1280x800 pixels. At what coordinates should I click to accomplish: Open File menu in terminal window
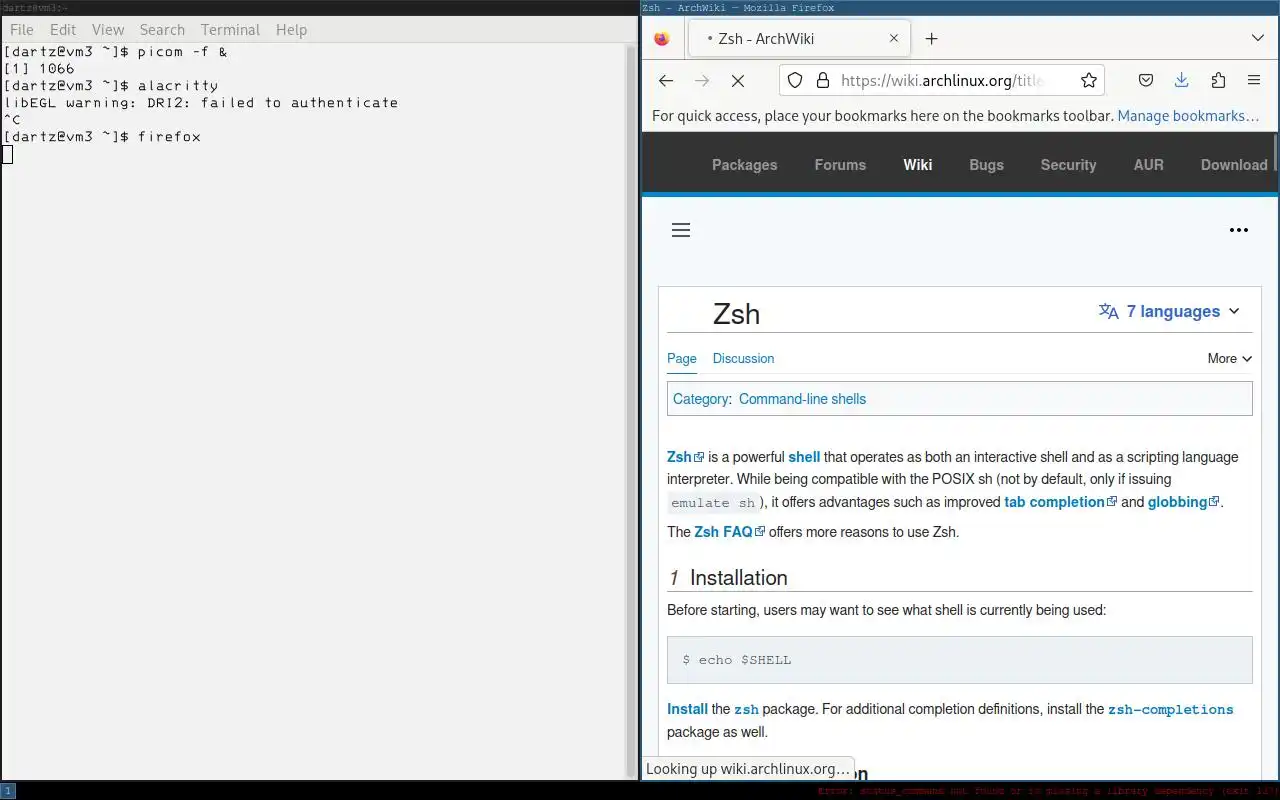pyautogui.click(x=21, y=30)
